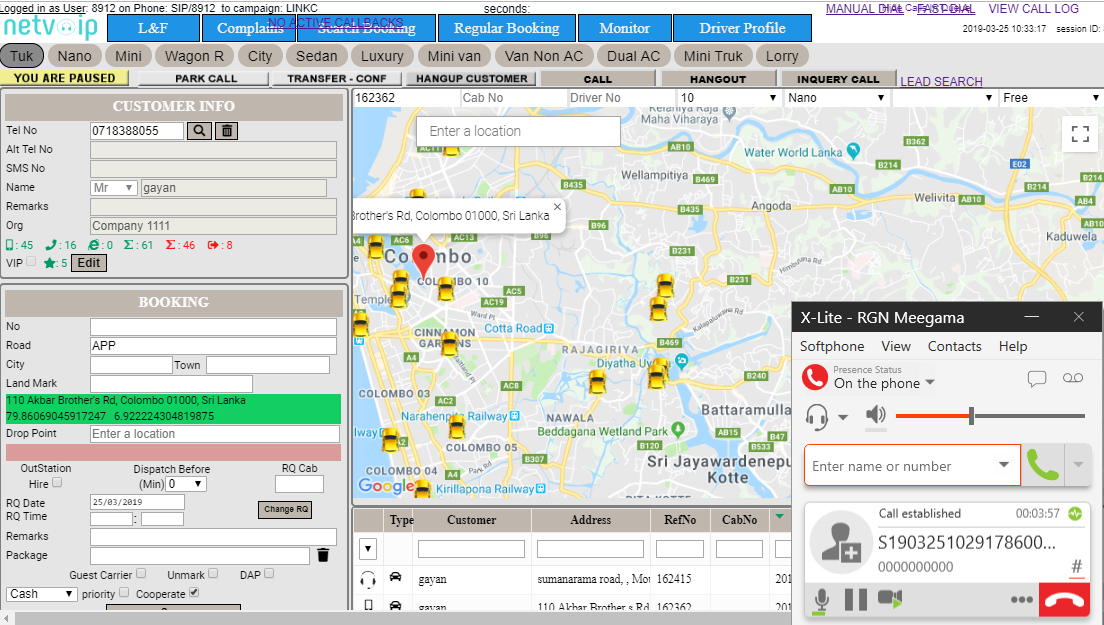Image resolution: width=1104 pixels, height=625 pixels.
Task: Open the Dispatch Before minutes dropdown
Action: coord(186,484)
